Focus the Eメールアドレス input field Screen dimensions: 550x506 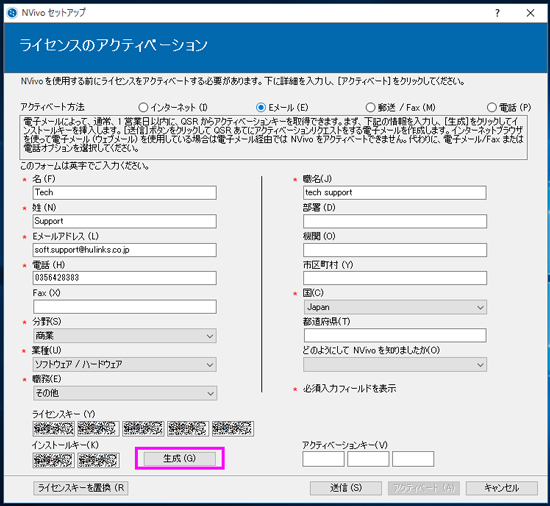125,250
